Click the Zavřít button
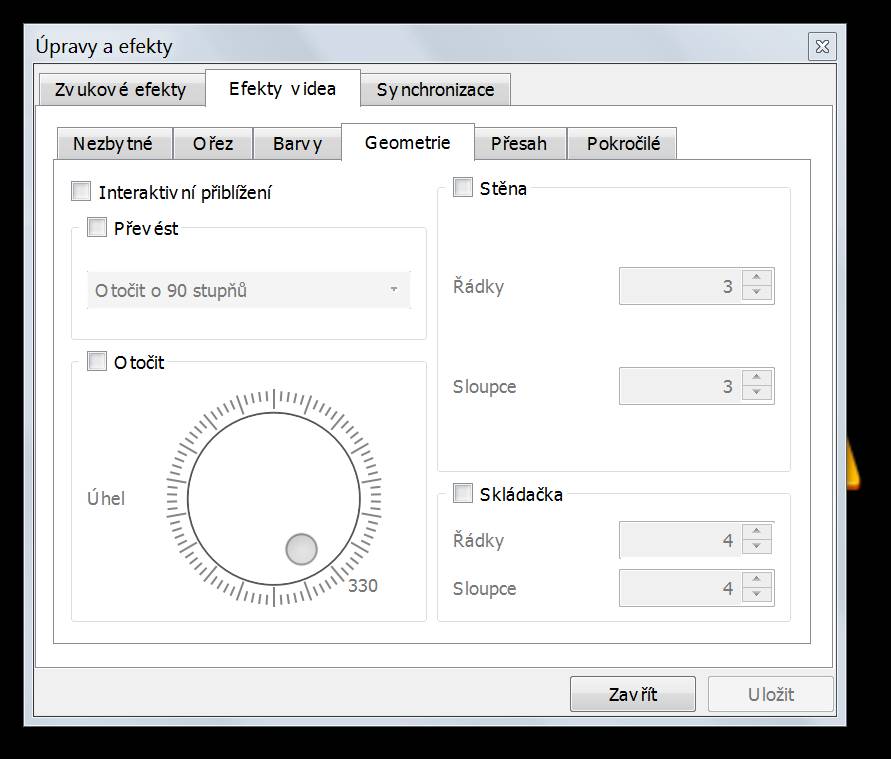The image size is (891, 759). [x=632, y=694]
